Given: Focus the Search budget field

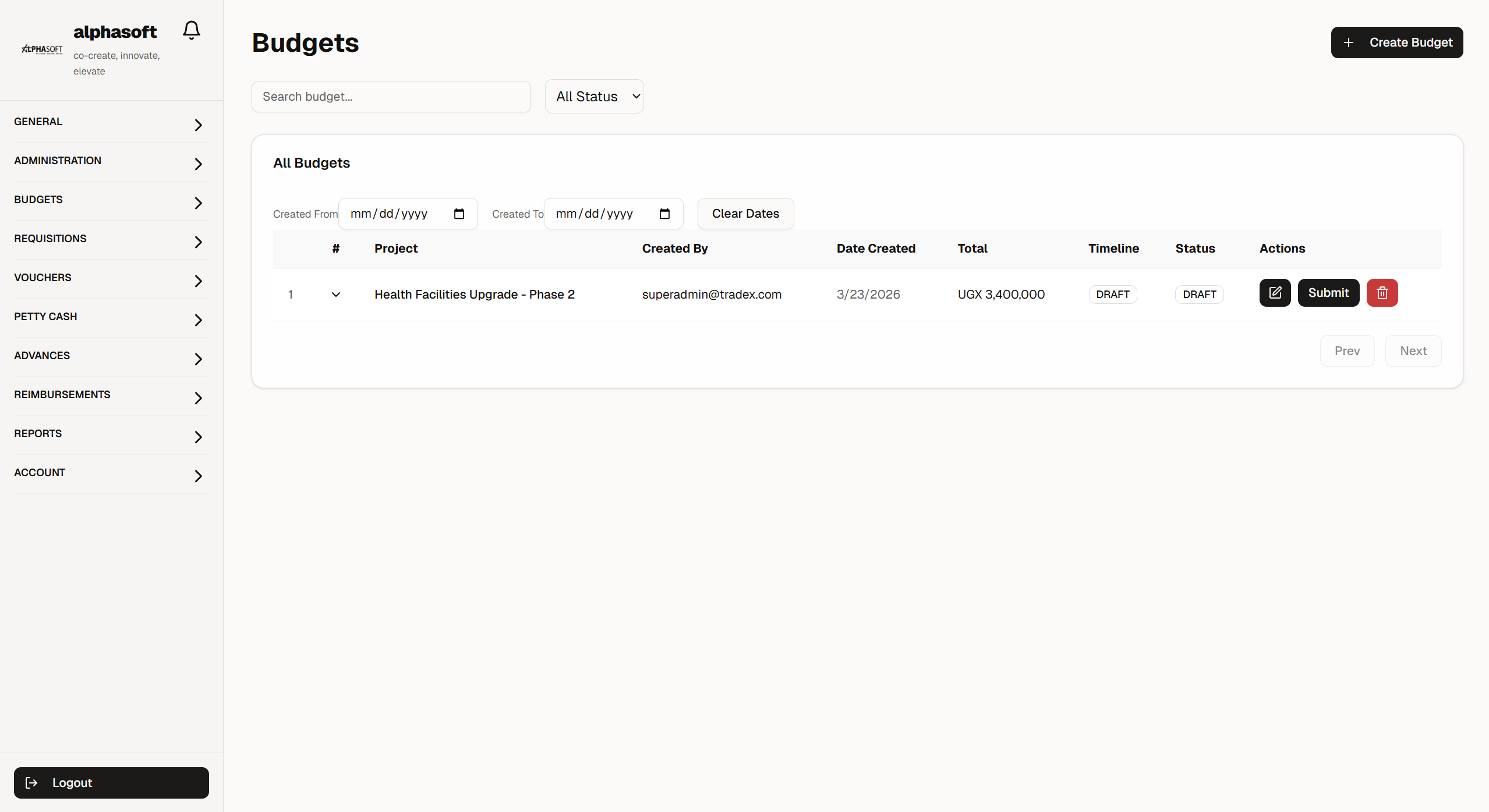Looking at the screenshot, I should (391, 97).
